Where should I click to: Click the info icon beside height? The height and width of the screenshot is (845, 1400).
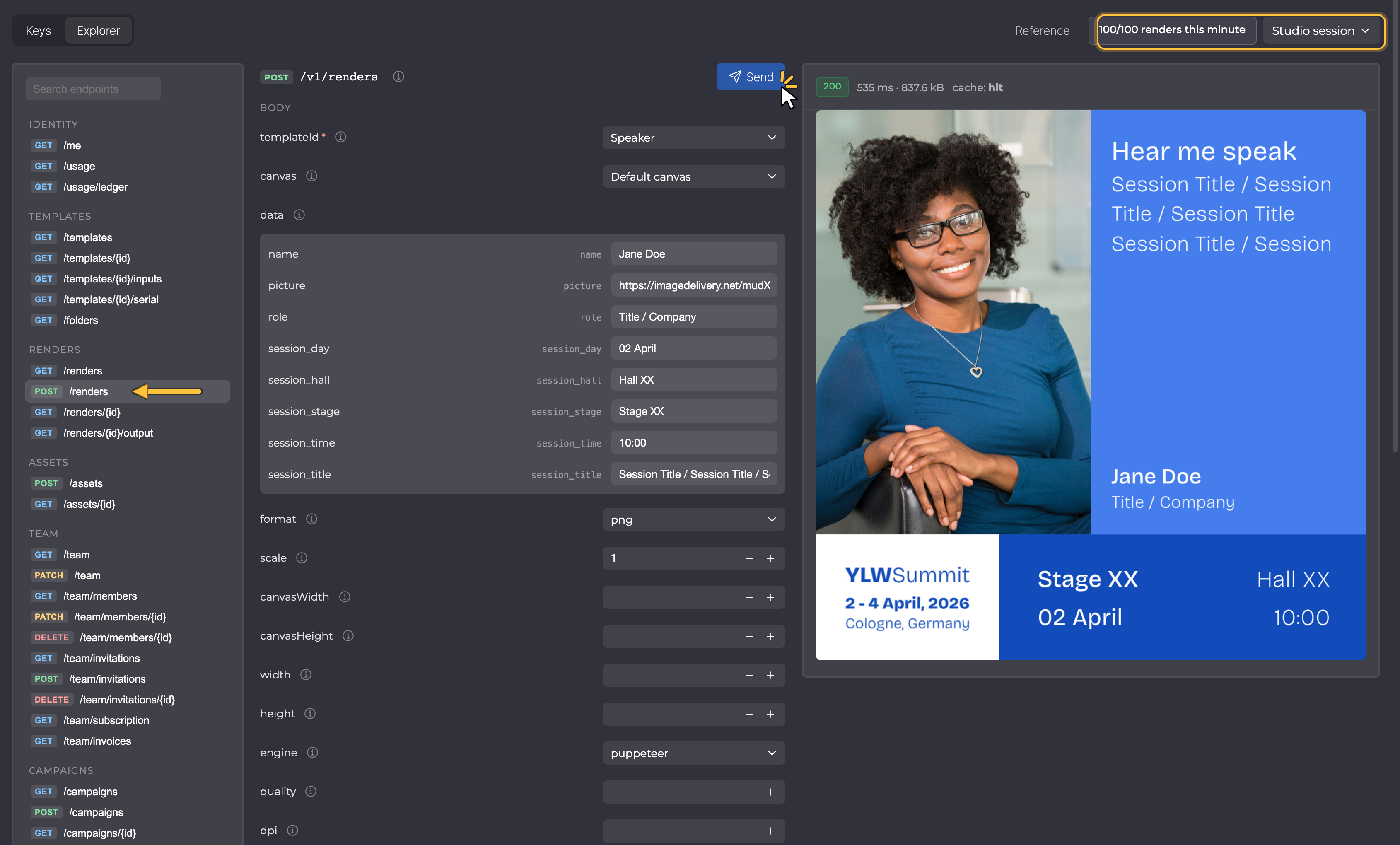(310, 714)
